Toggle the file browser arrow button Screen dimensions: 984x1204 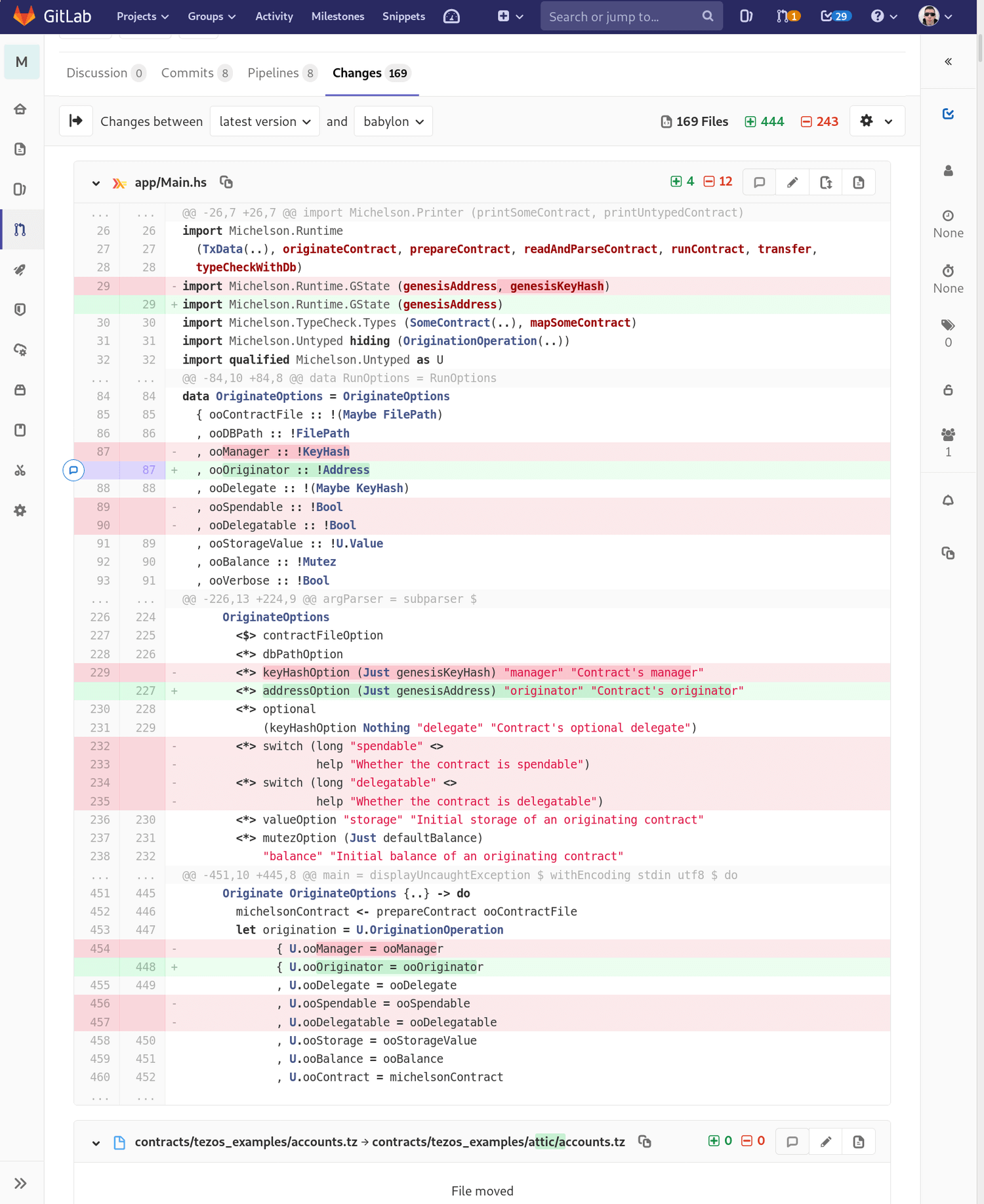coord(76,121)
